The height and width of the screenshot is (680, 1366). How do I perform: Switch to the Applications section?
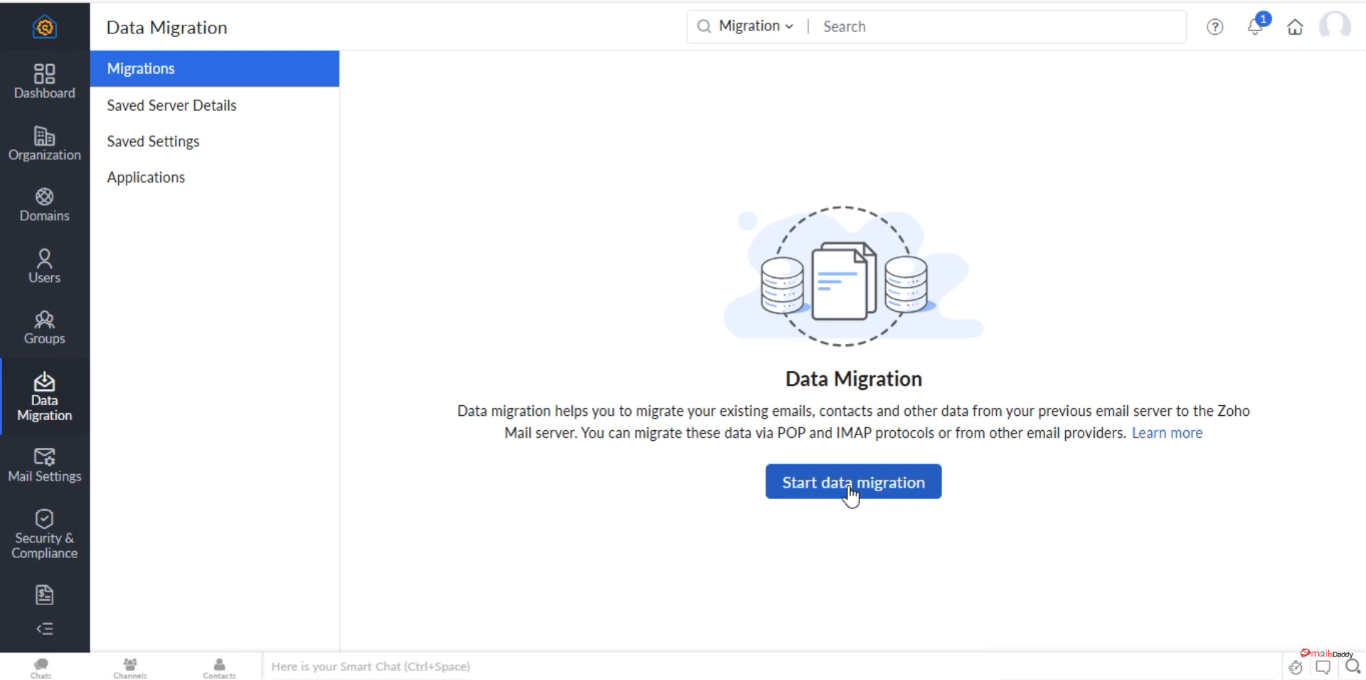146,177
